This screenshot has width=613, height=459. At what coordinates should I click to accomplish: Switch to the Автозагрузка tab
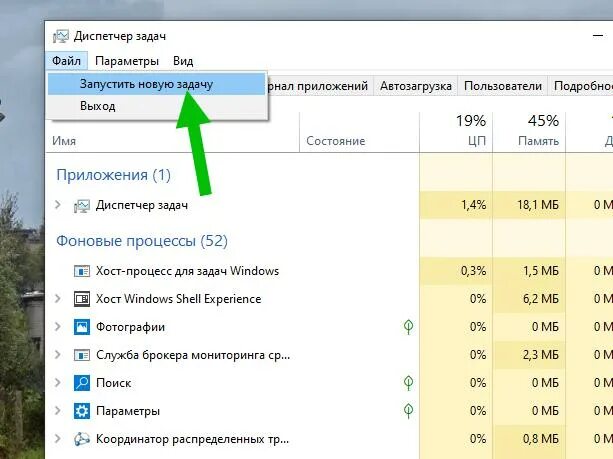tap(416, 86)
